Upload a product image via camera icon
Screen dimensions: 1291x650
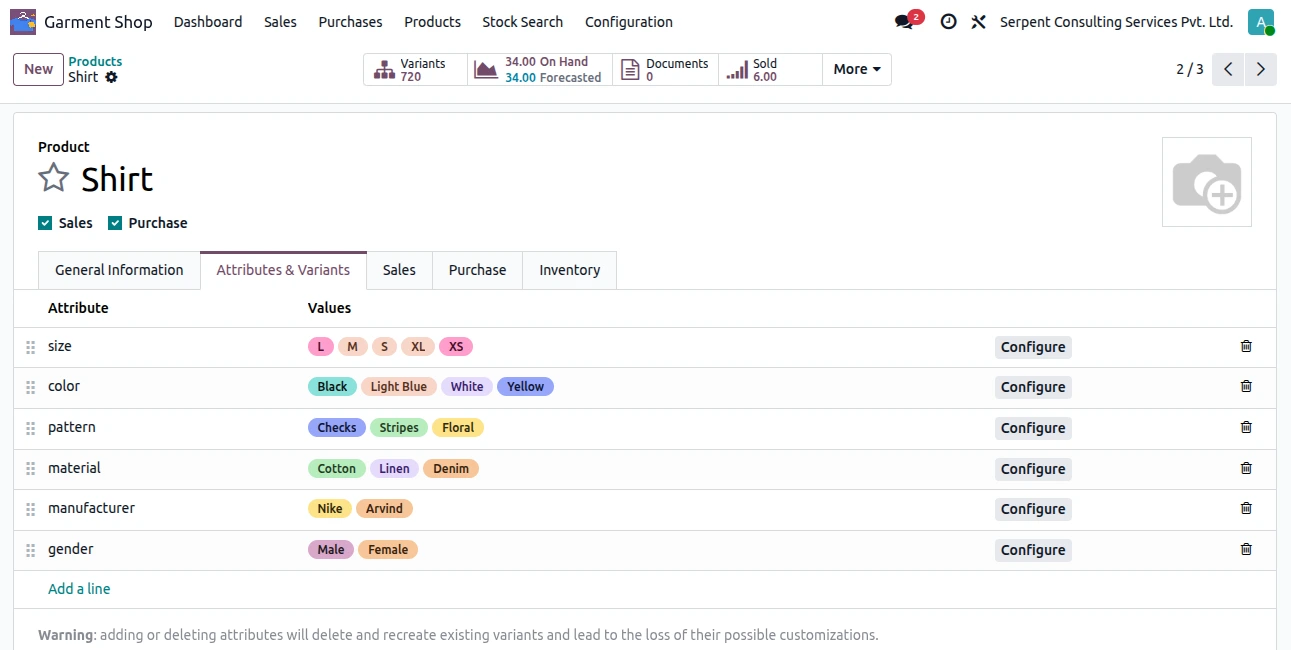point(1207,182)
